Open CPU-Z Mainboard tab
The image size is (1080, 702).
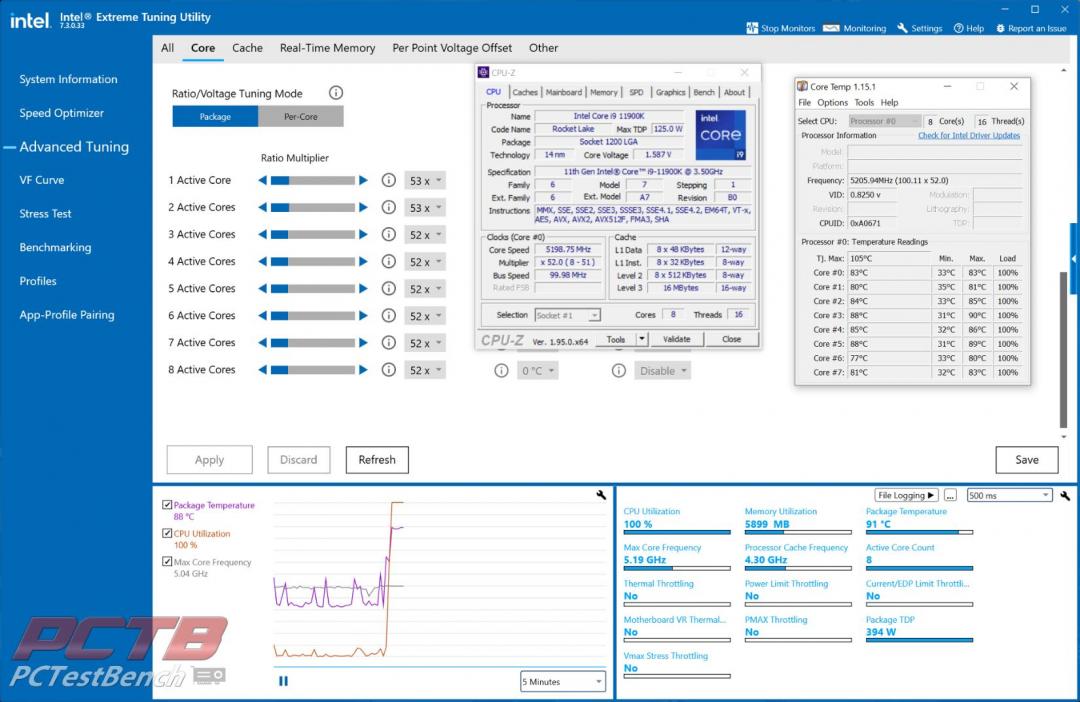coord(563,92)
